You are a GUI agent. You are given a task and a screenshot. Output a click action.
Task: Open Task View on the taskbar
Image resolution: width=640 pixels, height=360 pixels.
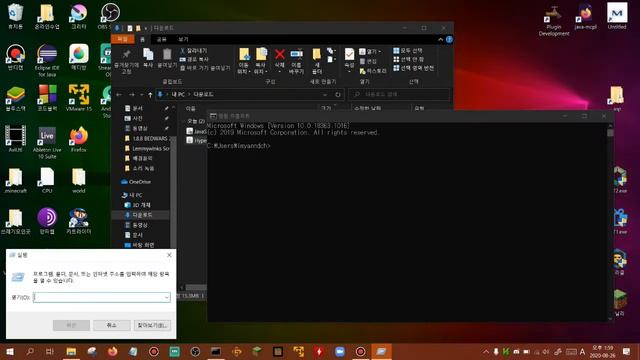click(50, 351)
